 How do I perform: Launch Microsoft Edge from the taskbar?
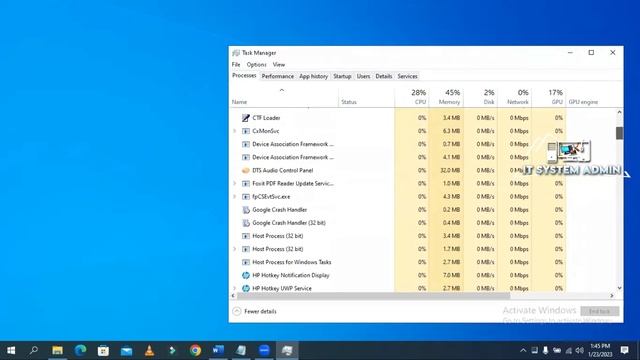coord(80,350)
